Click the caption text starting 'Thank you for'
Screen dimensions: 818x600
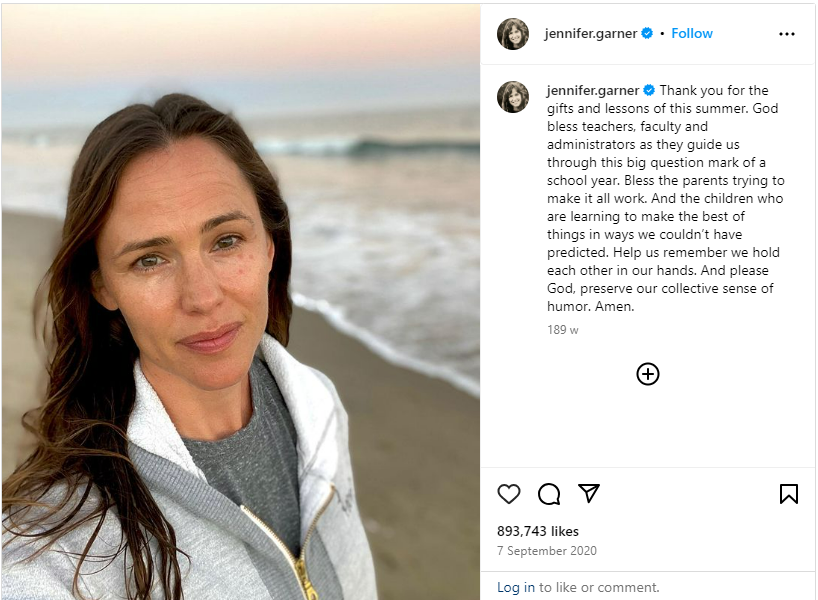(665, 198)
